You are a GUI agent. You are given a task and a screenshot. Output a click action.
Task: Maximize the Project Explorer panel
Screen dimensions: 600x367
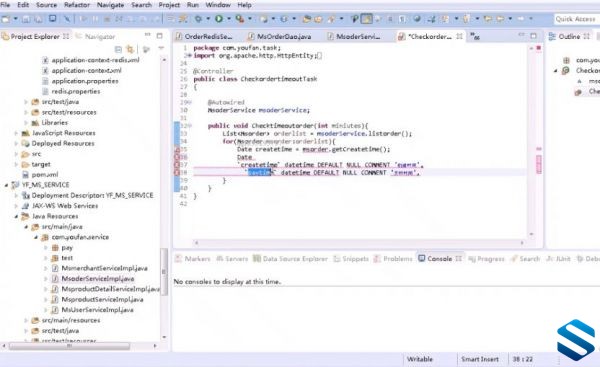click(x=160, y=36)
